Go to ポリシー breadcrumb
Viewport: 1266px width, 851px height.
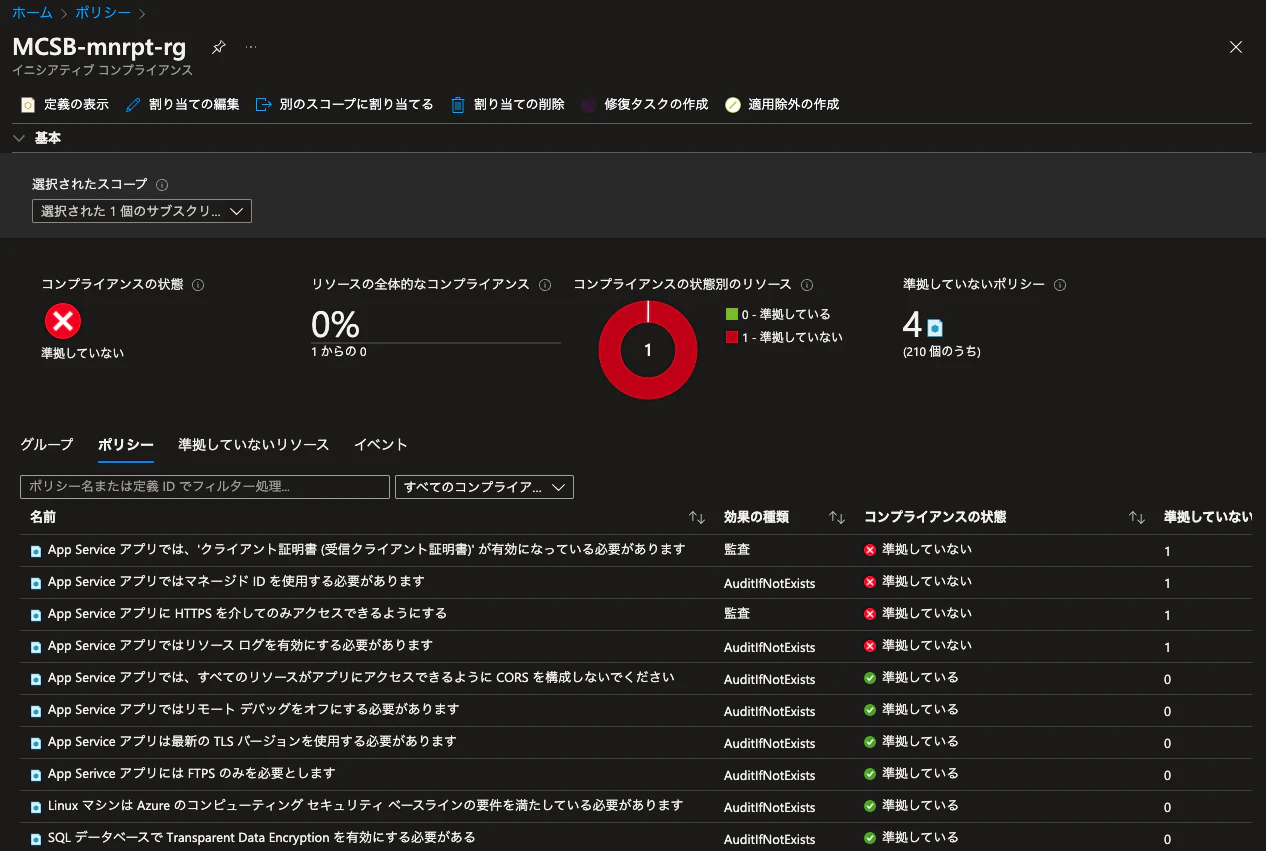point(103,13)
